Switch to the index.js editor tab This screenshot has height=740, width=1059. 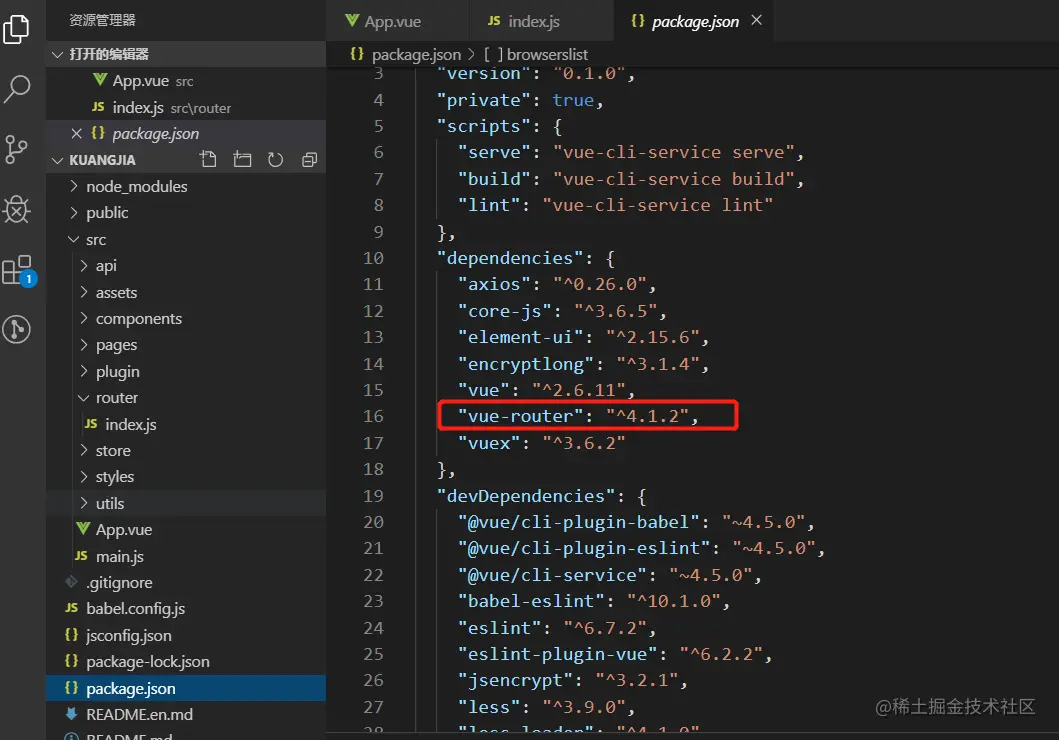point(542,21)
